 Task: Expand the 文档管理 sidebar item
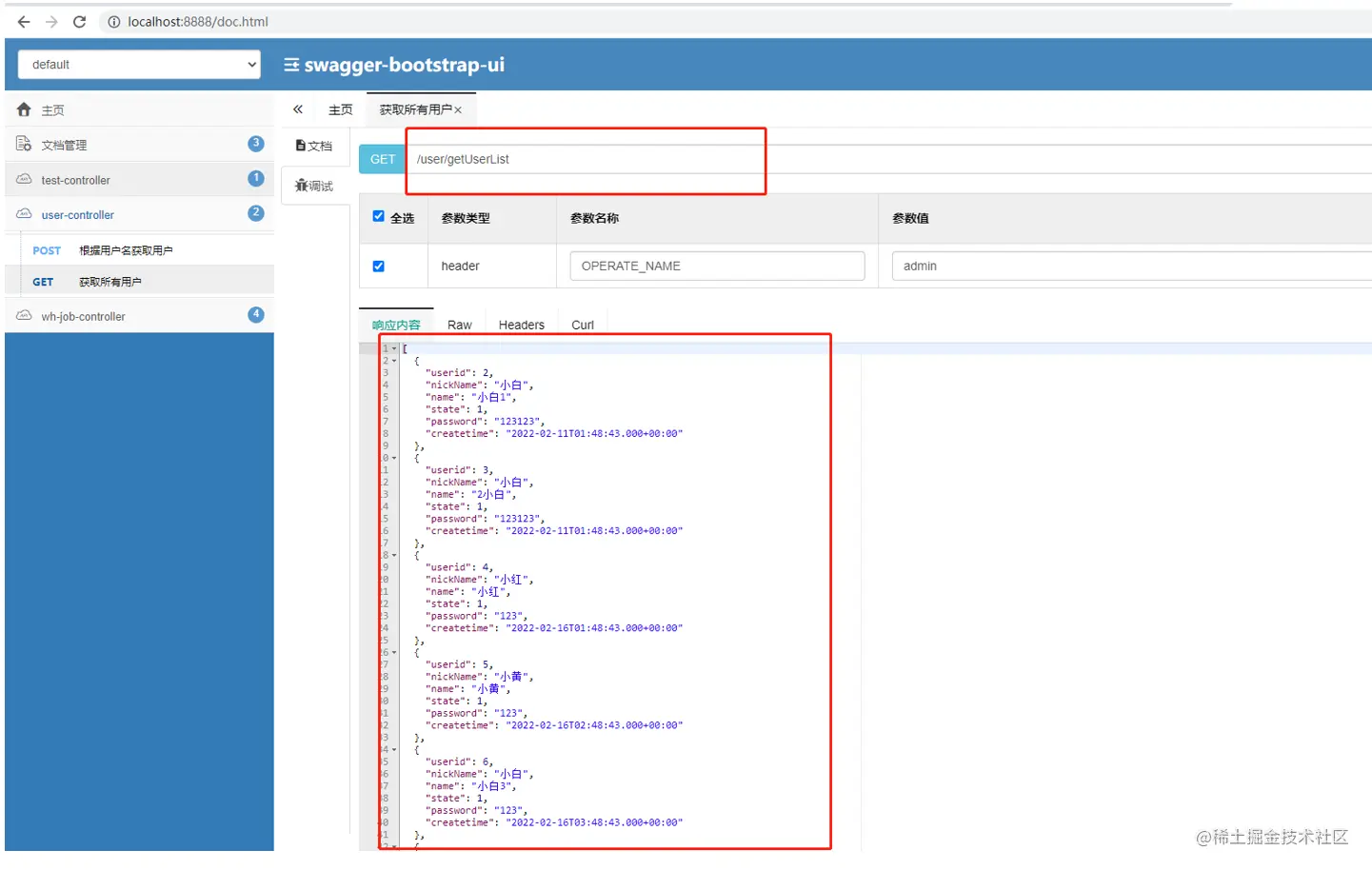pyautogui.click(x=139, y=145)
